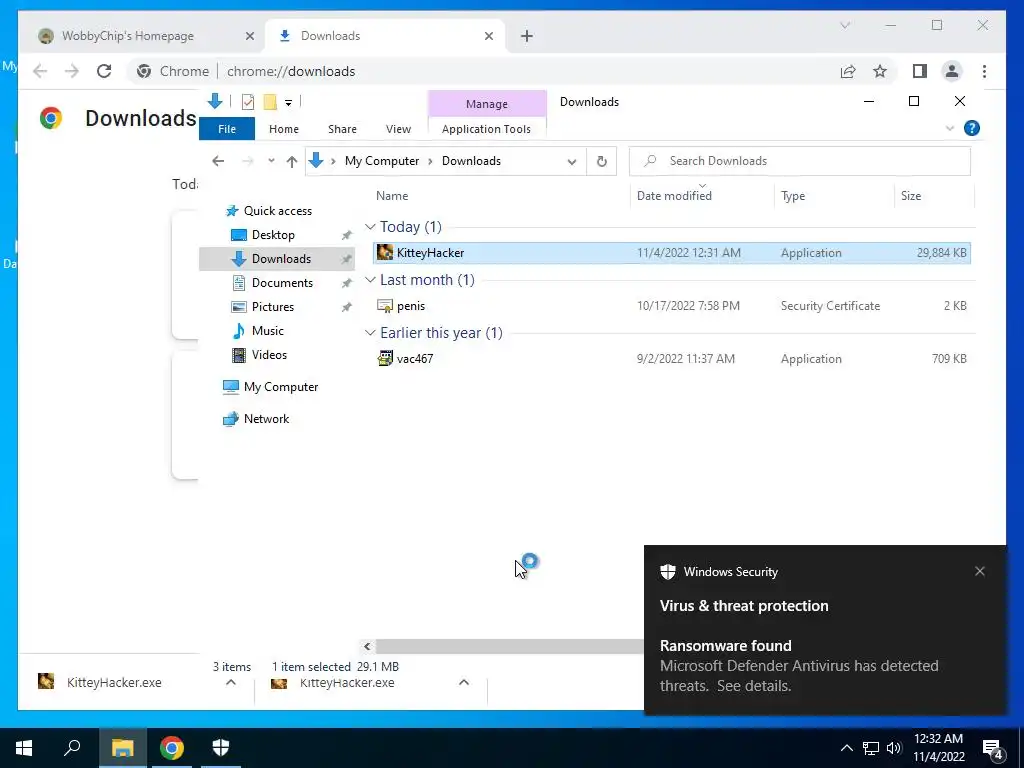Click the vac467 application icon

[x=385, y=359]
